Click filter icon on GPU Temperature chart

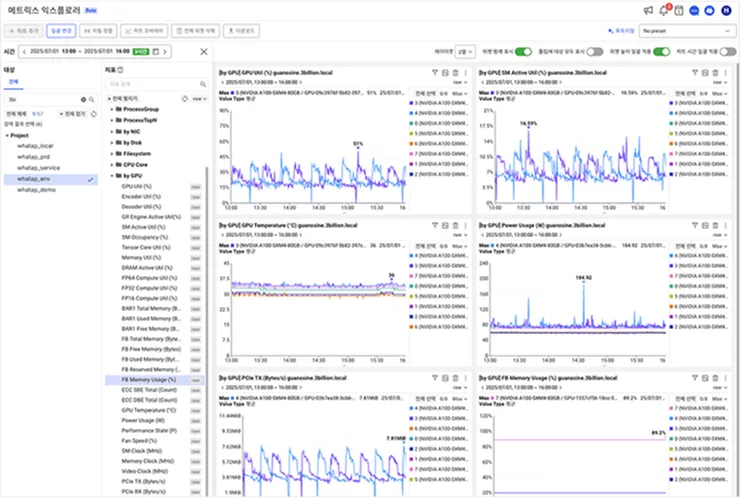pyautogui.click(x=435, y=225)
